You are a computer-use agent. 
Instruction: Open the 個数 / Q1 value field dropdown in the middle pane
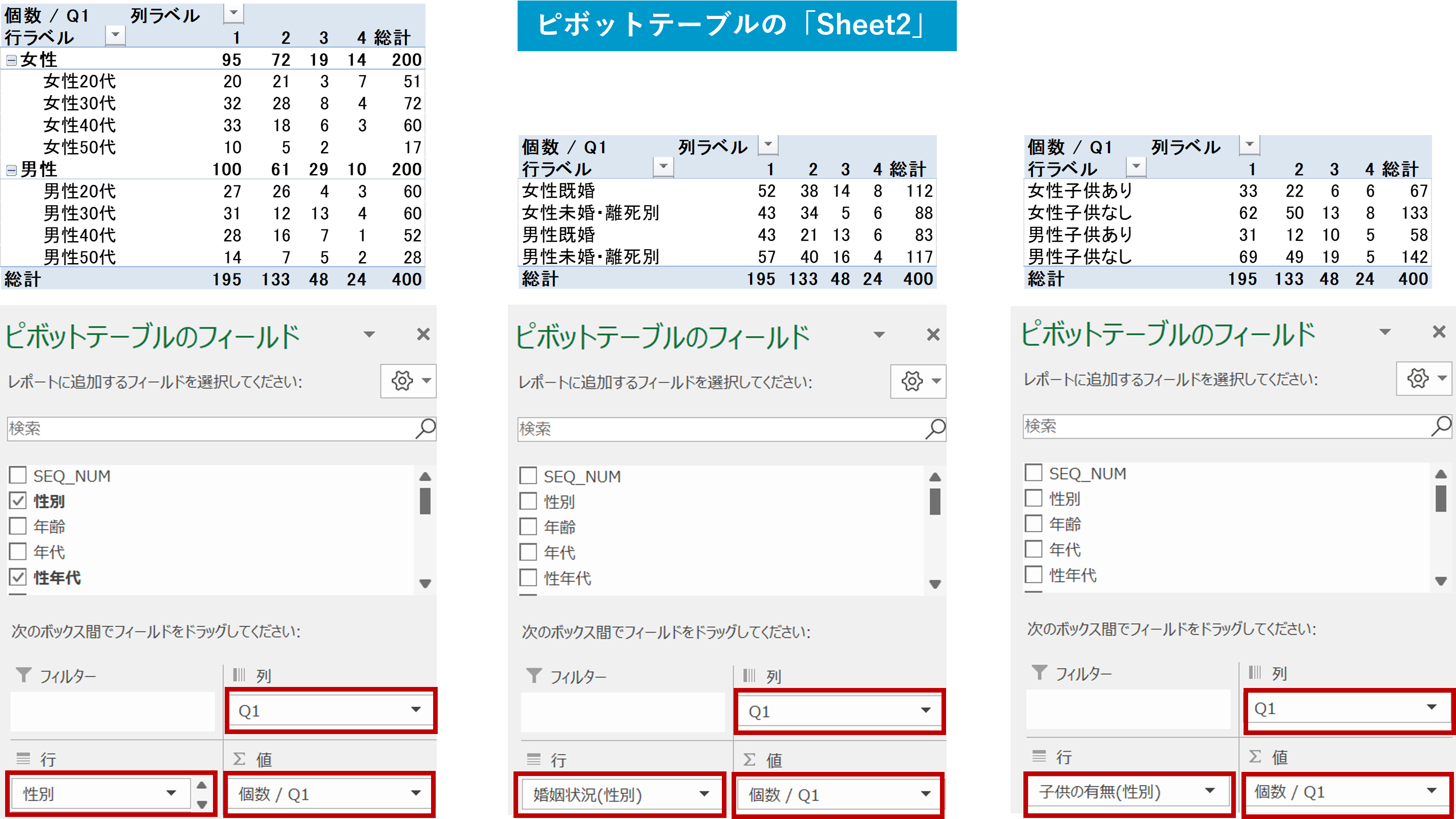click(925, 794)
